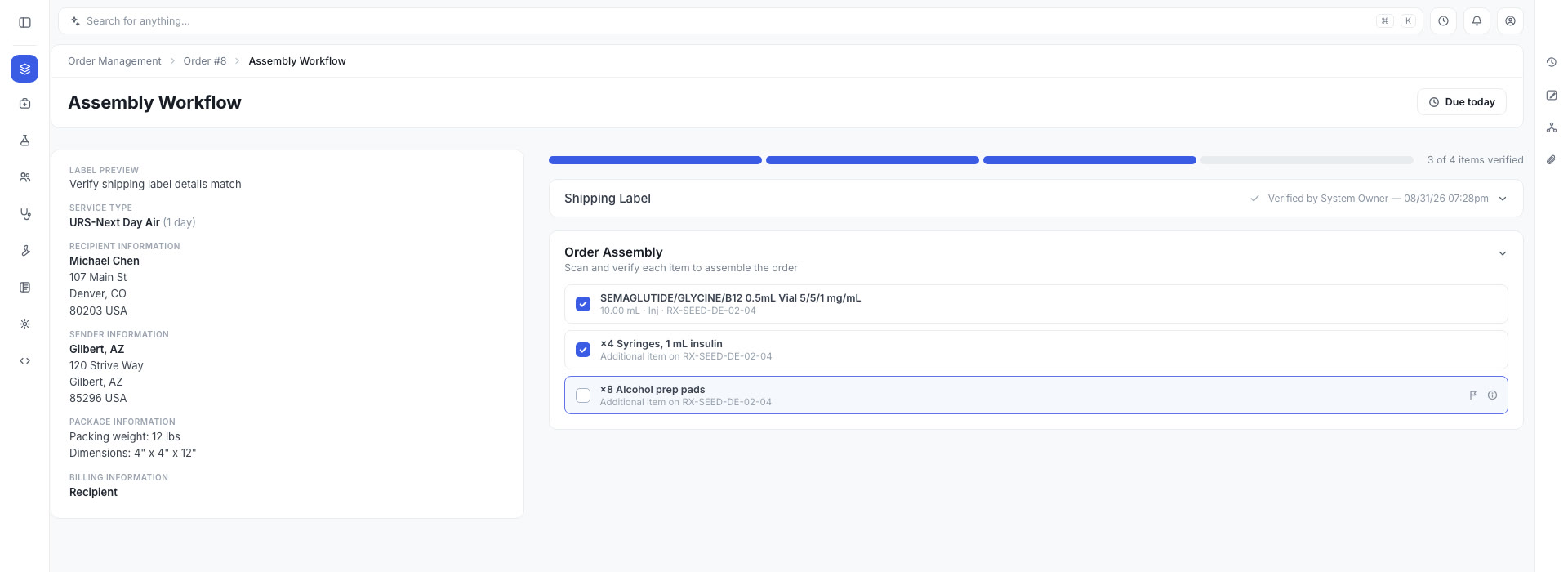Click the Dimensions 4" x 4" x 12" text
1568x572 pixels.
(x=133, y=453)
